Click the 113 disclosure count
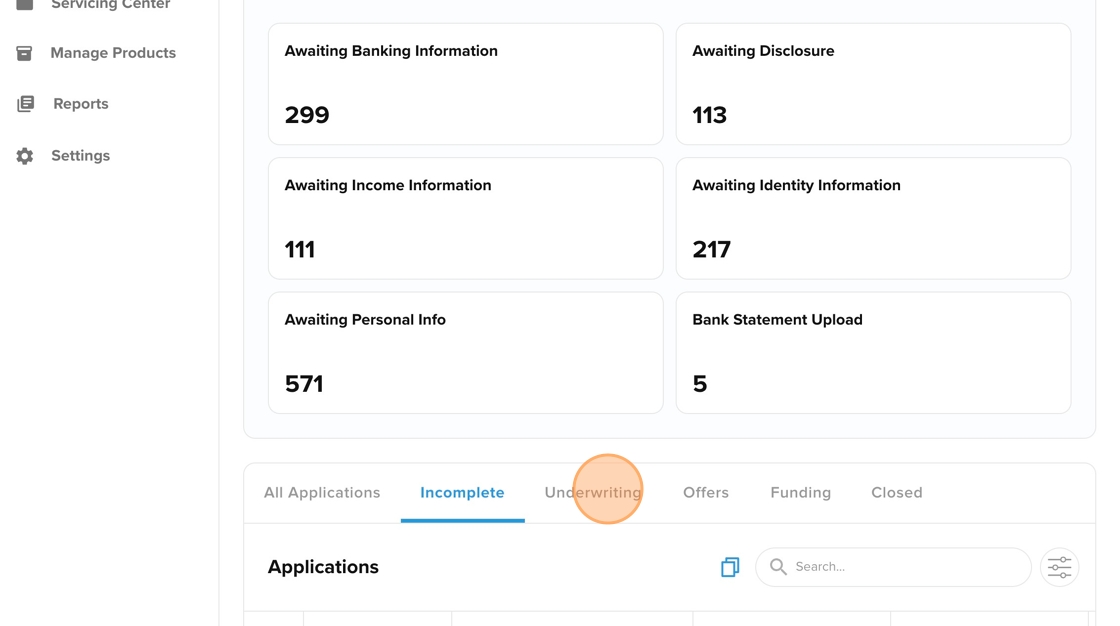Image resolution: width=1120 pixels, height=626 pixels. click(709, 115)
